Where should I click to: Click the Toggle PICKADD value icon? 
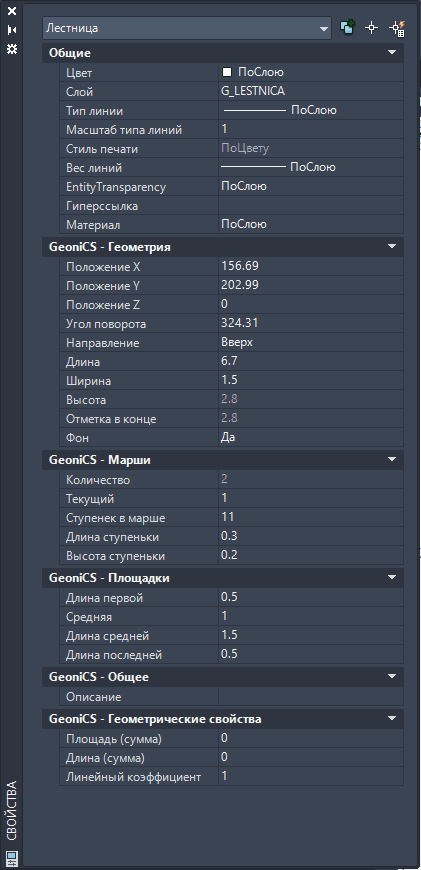click(348, 28)
